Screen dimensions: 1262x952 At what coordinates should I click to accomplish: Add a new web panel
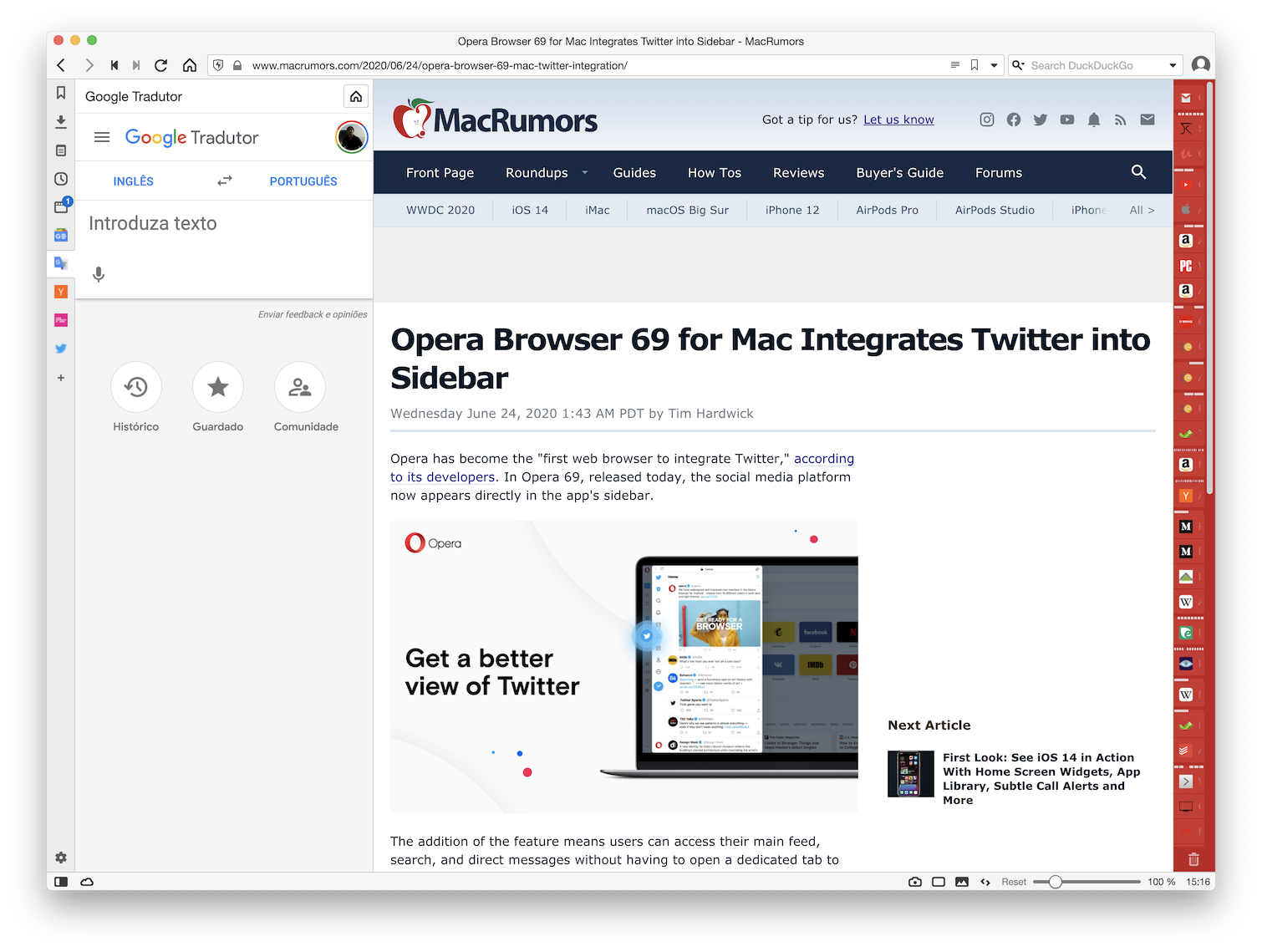61,378
